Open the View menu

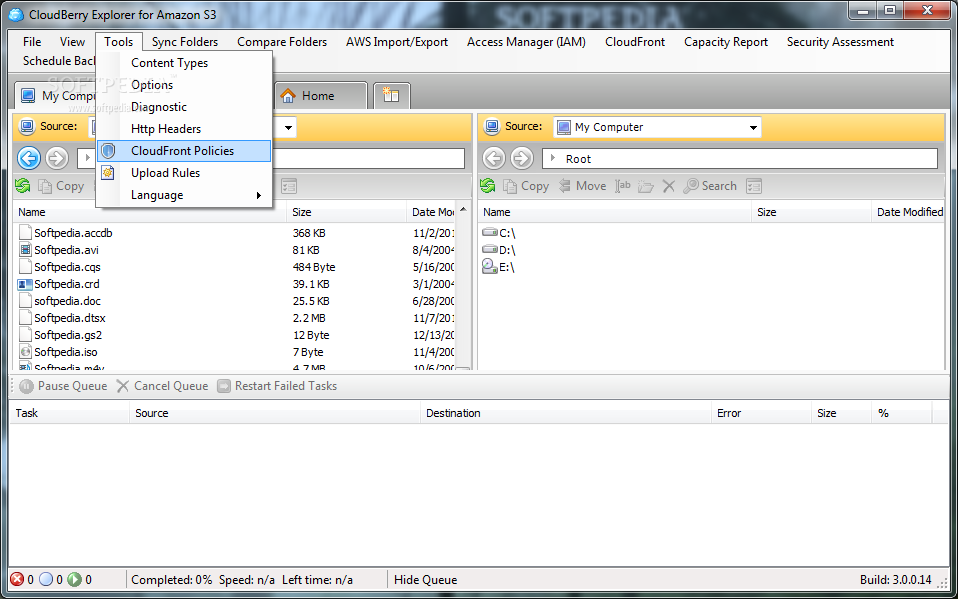tap(72, 42)
